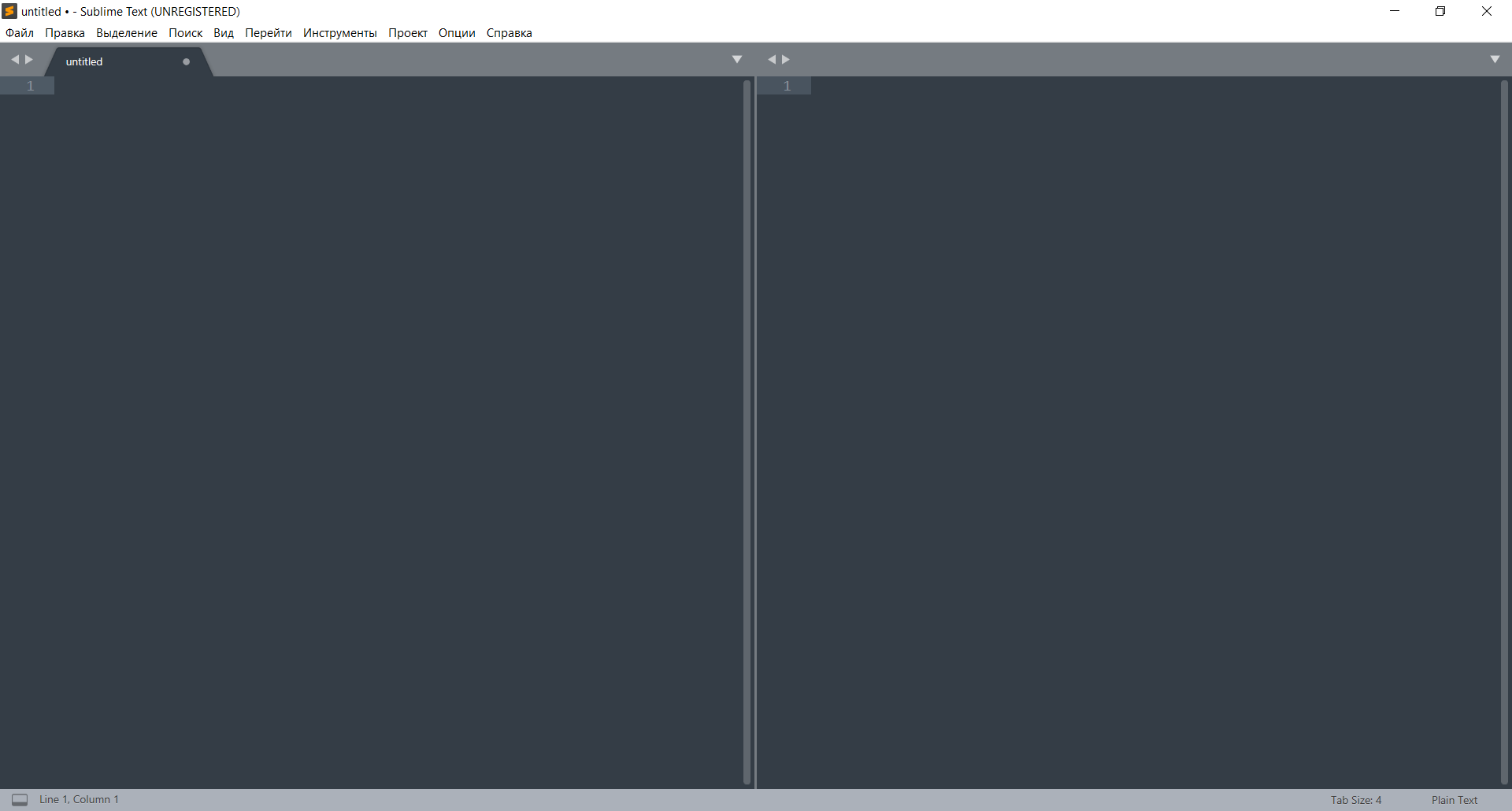Open the Справка menu
Image resolution: width=1512 pixels, height=811 pixels.
(509, 33)
